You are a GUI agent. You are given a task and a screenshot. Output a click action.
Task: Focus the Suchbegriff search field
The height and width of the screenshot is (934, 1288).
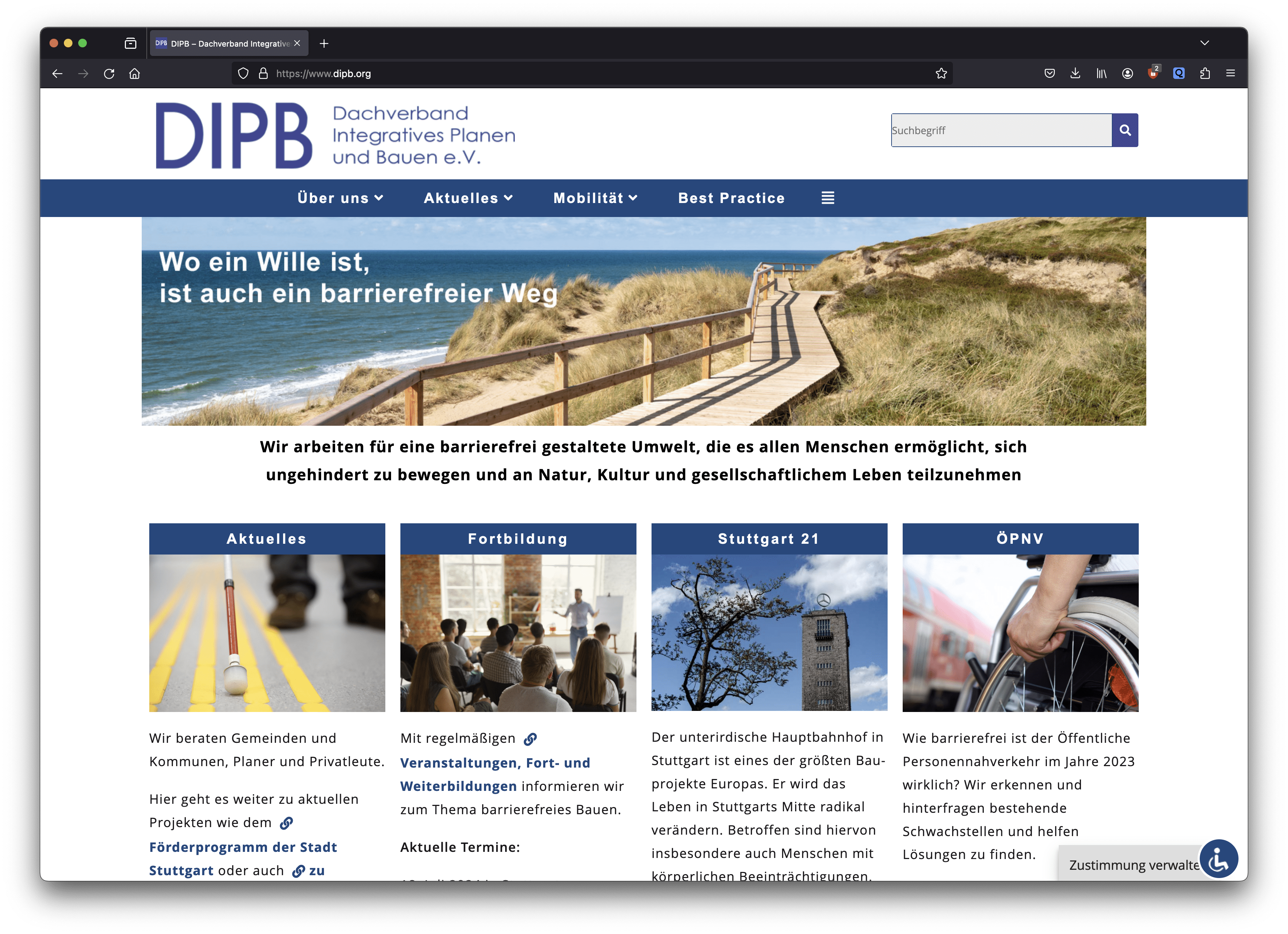[1001, 130]
